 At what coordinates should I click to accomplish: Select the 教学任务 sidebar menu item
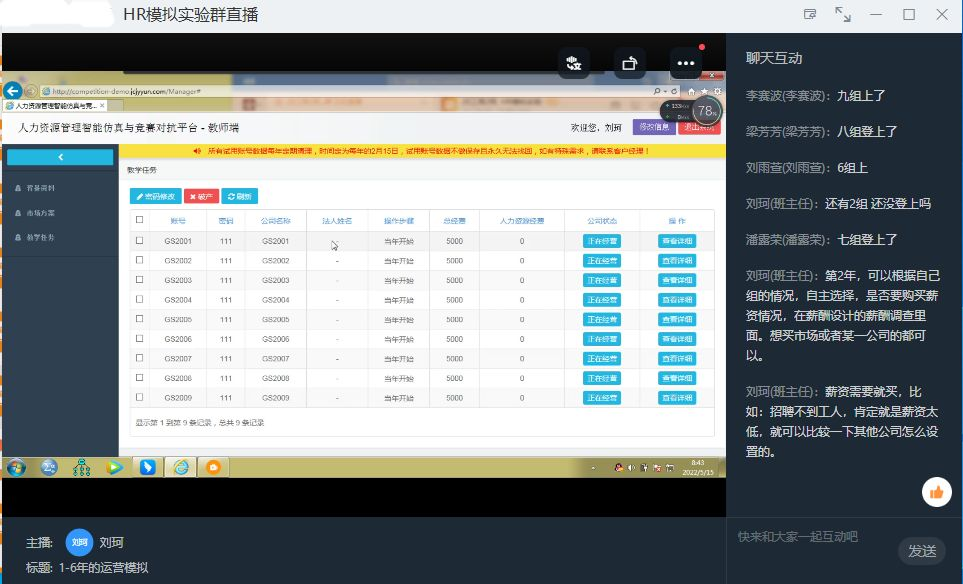(x=41, y=237)
